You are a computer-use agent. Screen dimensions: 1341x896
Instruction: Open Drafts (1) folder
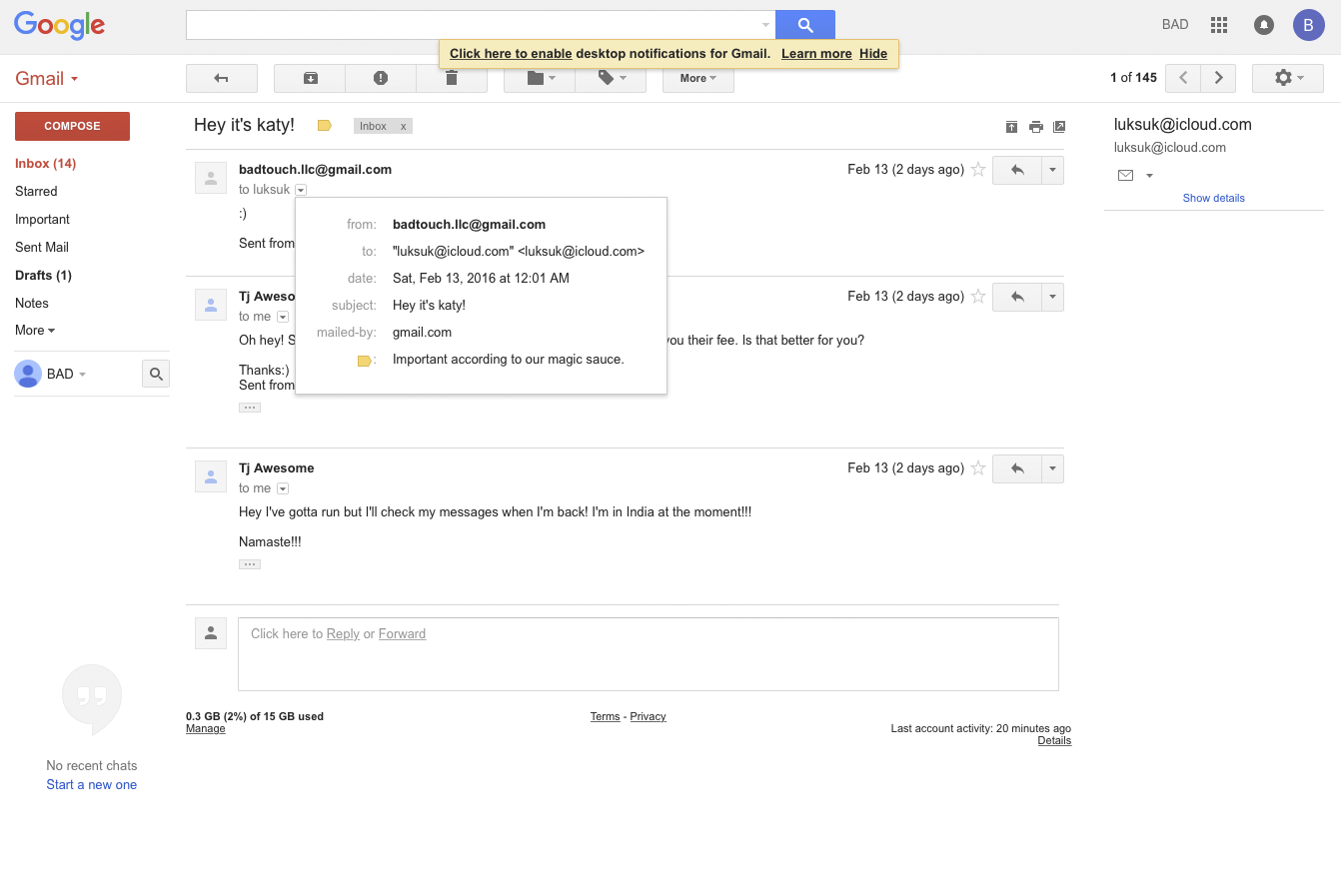(x=43, y=276)
